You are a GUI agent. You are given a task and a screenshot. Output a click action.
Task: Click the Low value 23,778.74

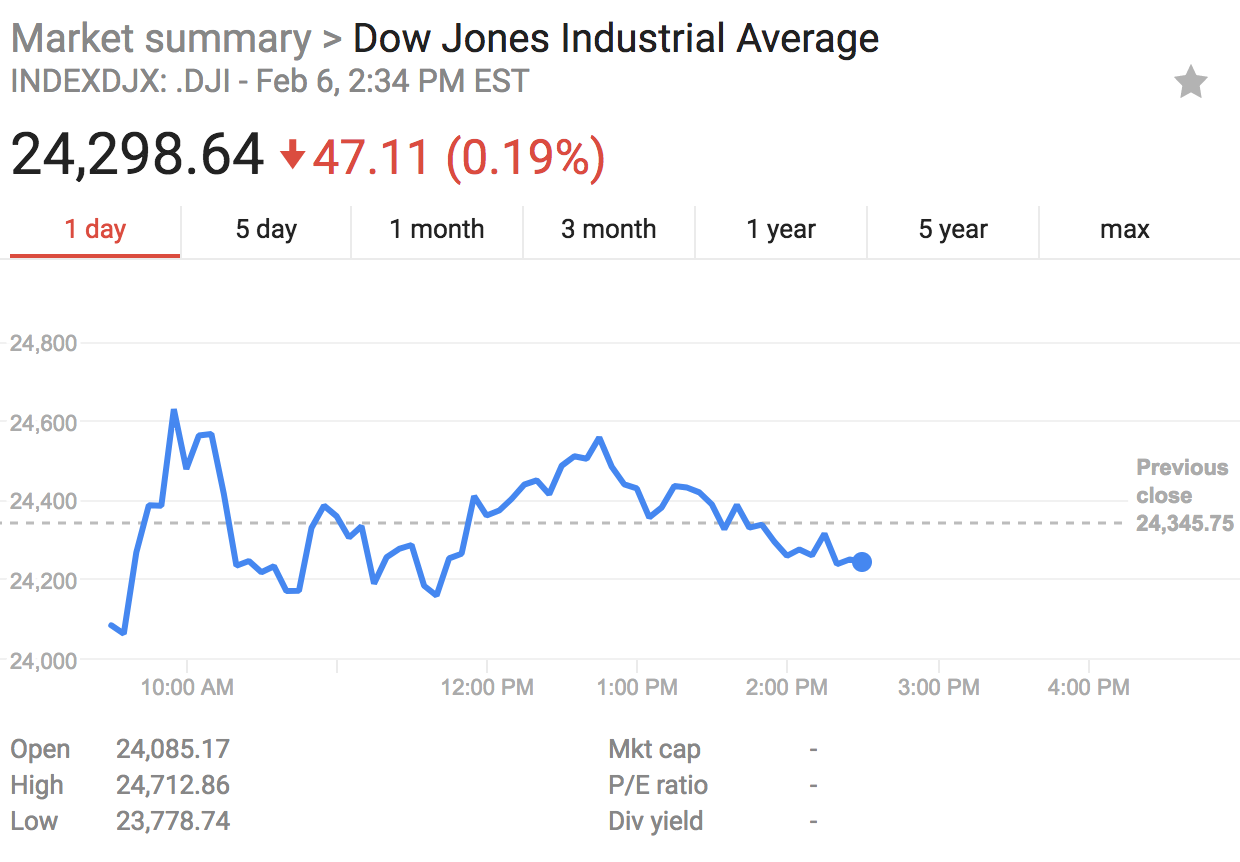[173, 821]
